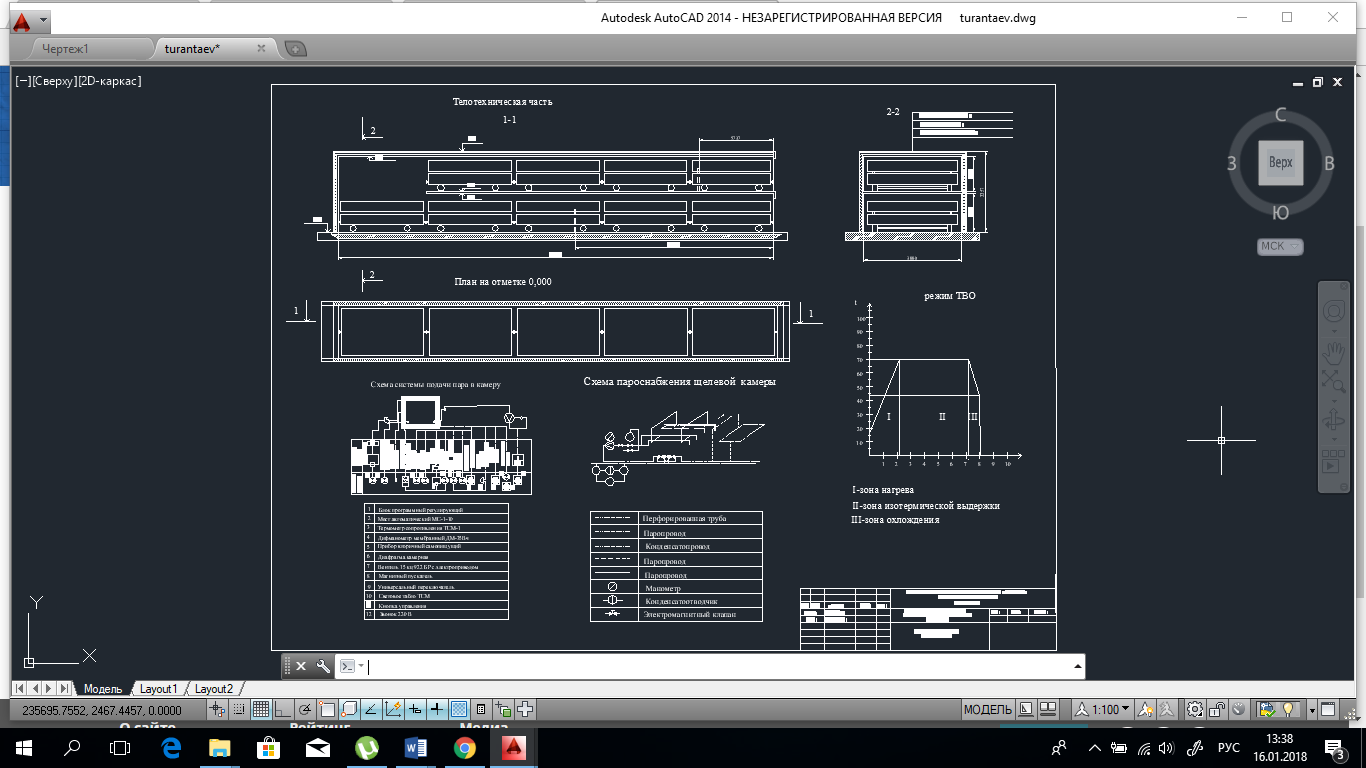
Task: Expand orbit options arrow in navigation bar
Action: pos(1334,441)
